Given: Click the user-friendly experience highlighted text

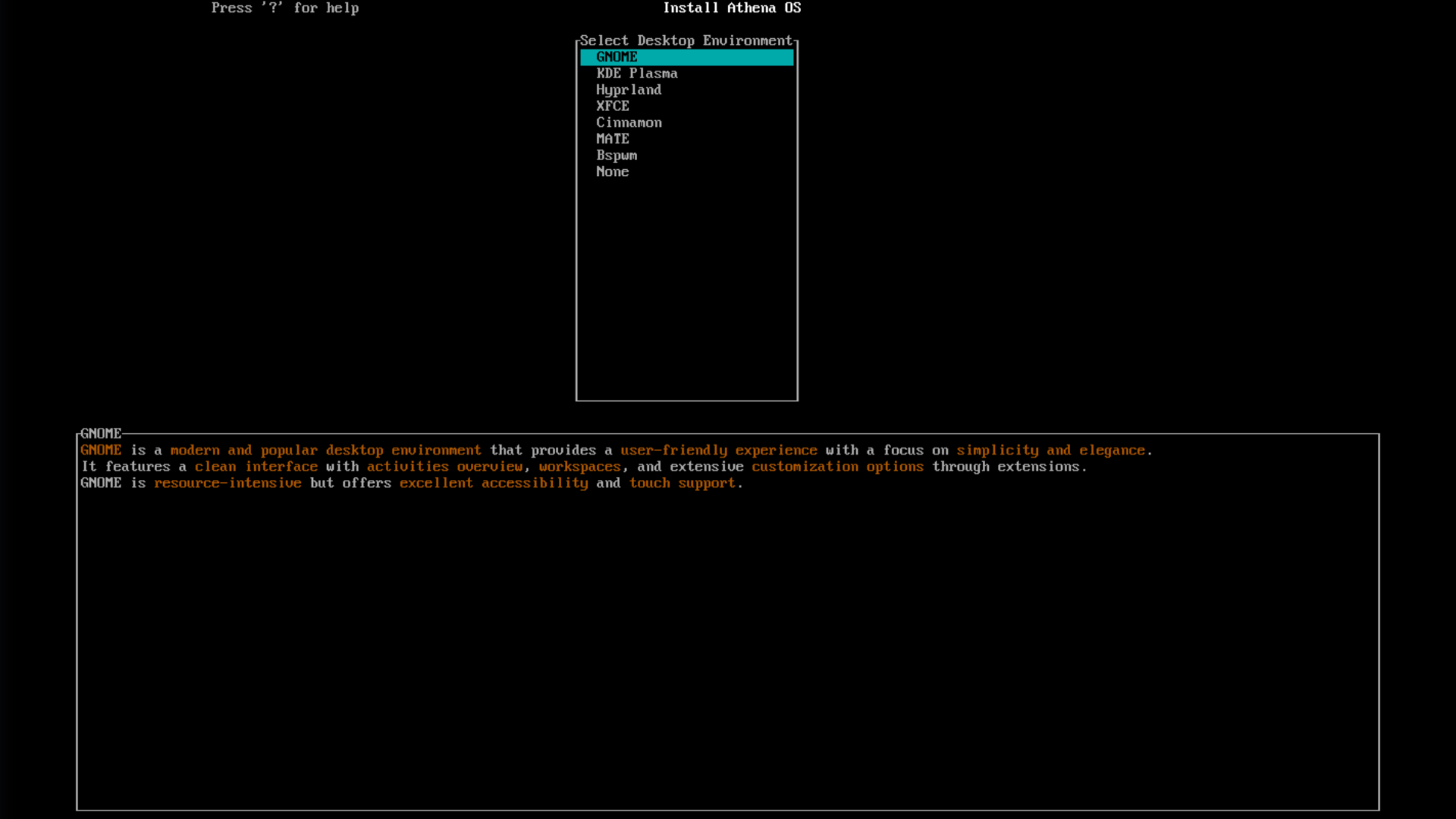Looking at the screenshot, I should tap(718, 450).
